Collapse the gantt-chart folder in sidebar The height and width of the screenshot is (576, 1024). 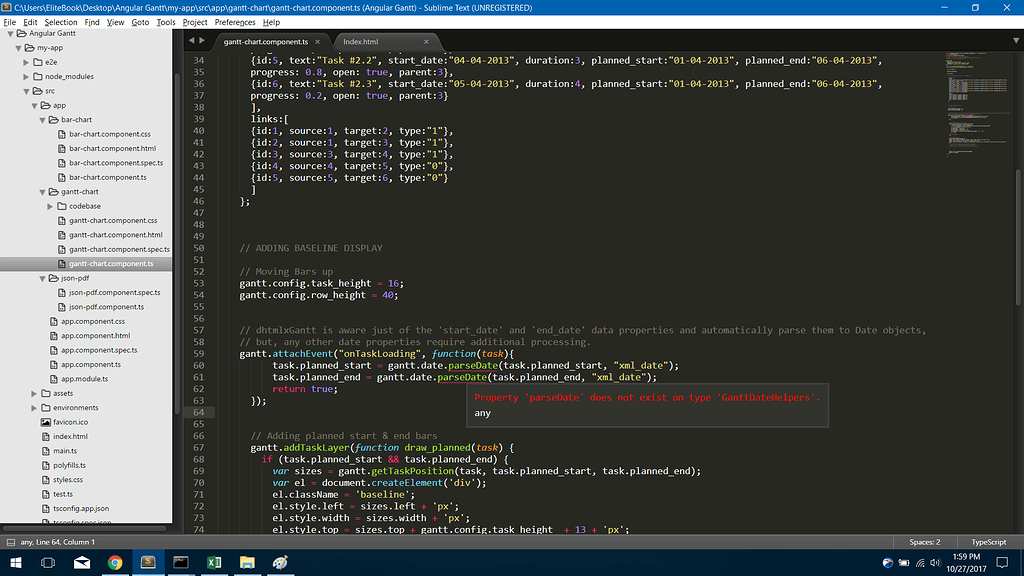click(x=43, y=191)
